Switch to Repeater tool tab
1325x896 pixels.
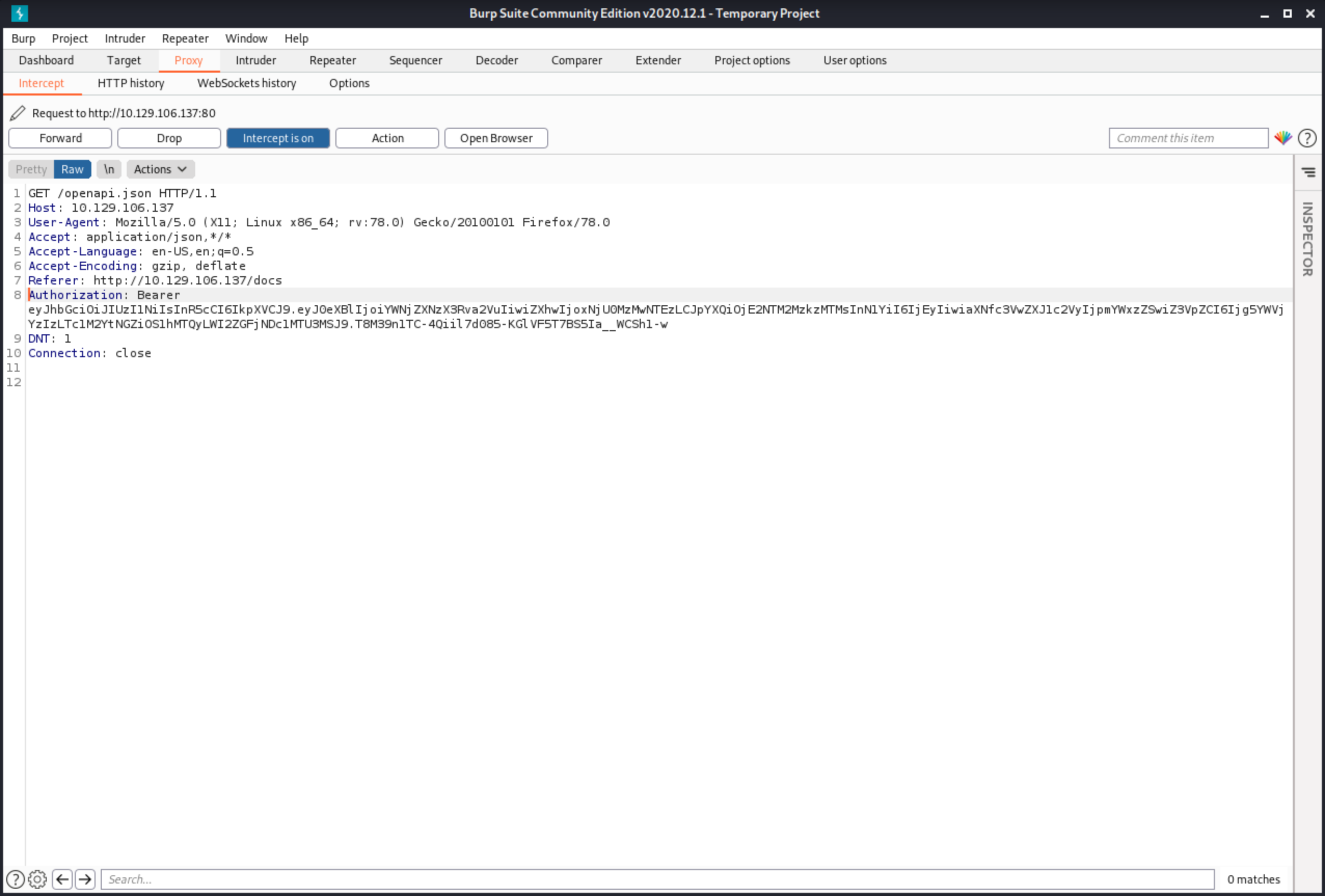tap(333, 60)
